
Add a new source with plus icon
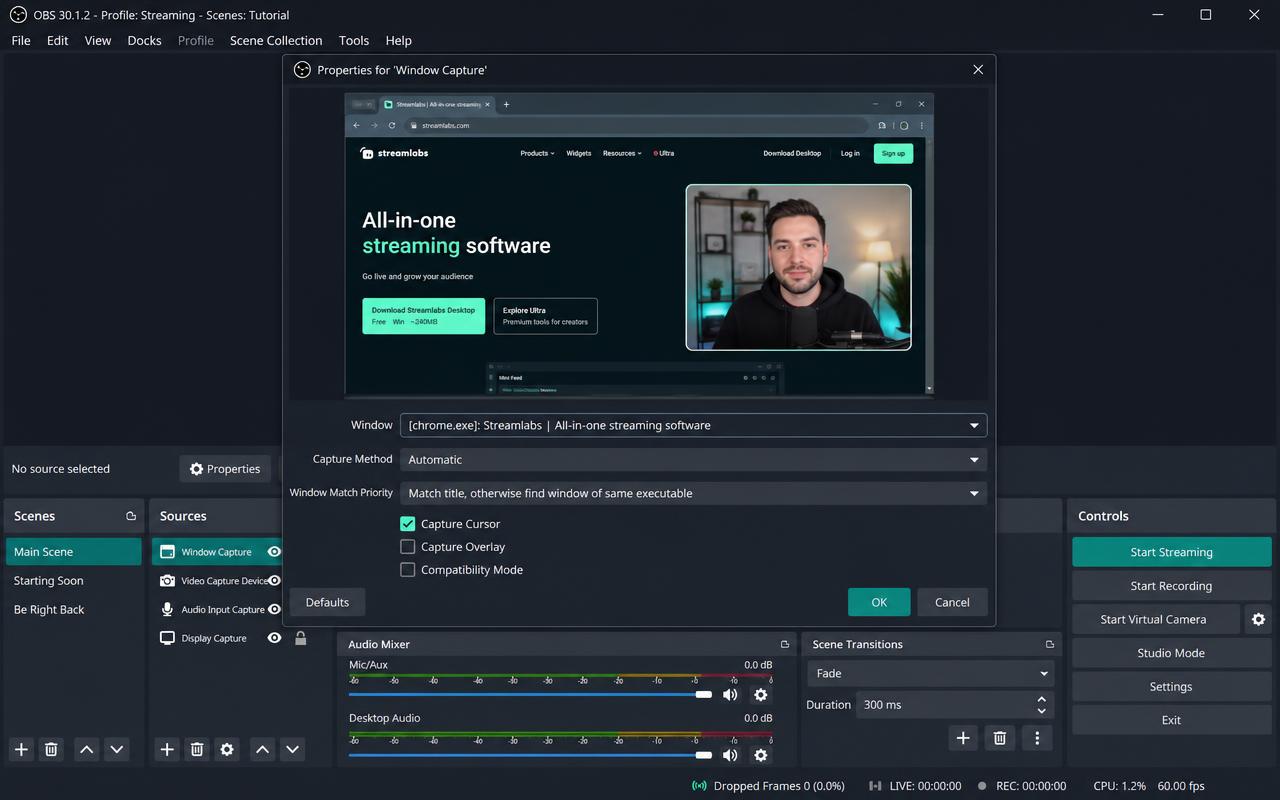click(x=167, y=749)
